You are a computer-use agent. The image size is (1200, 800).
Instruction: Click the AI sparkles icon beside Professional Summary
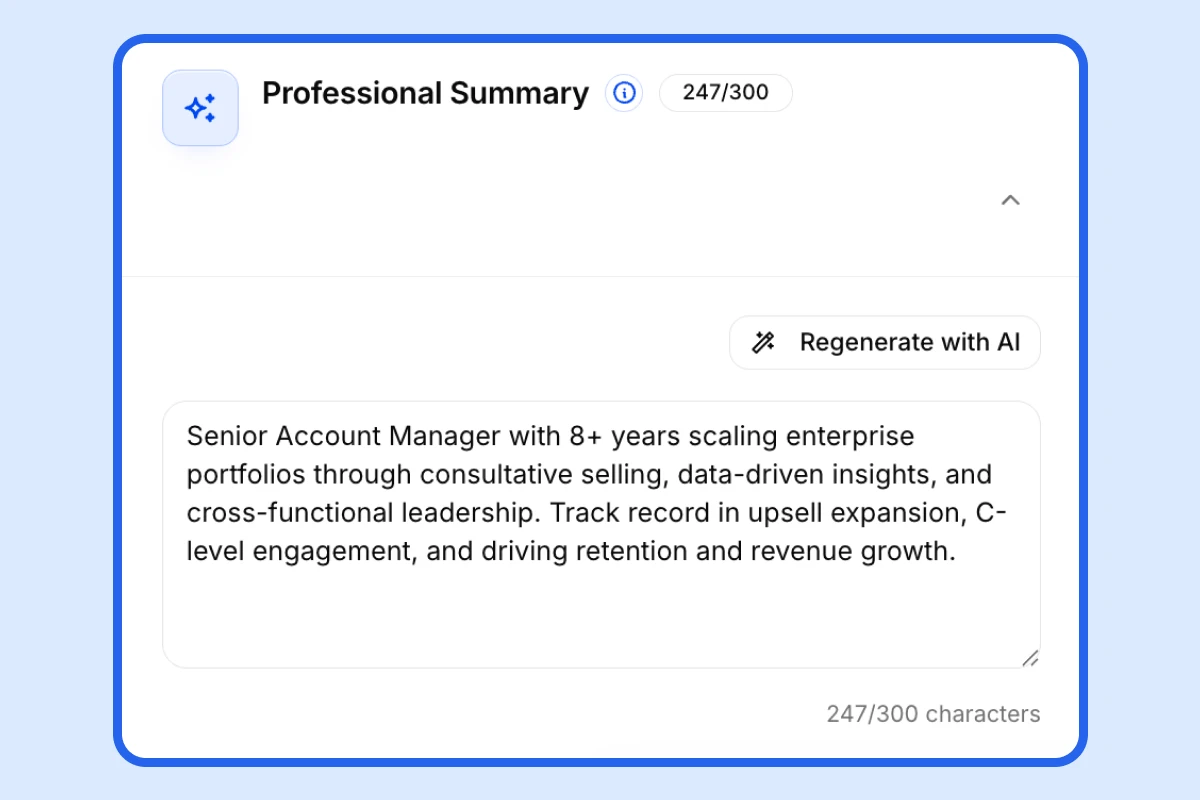coord(200,106)
